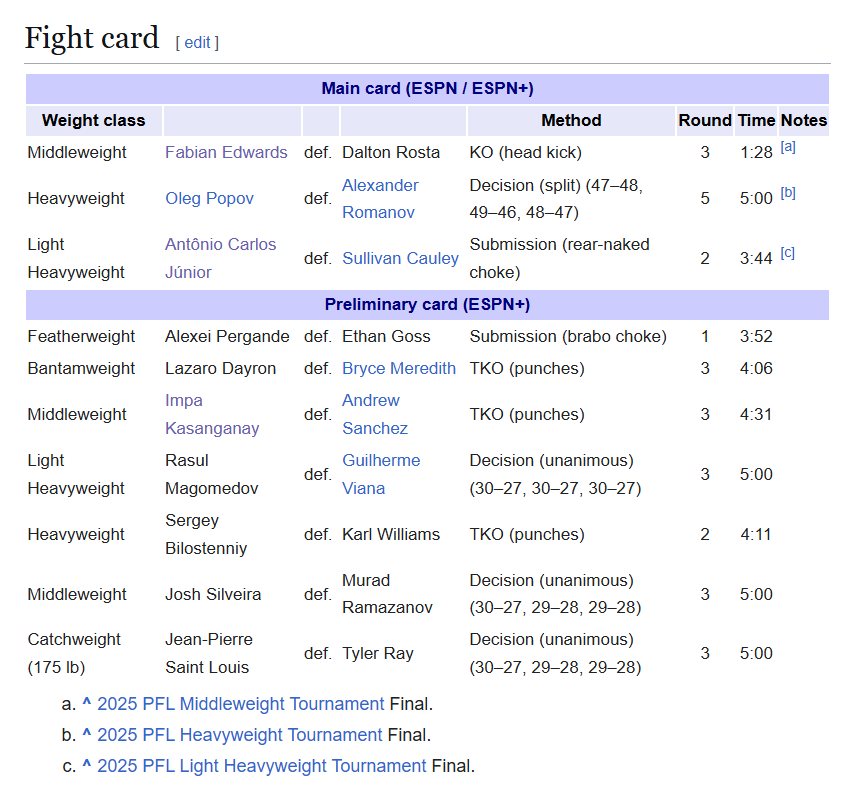Click Featherweight weight class cell

[x=81, y=336]
